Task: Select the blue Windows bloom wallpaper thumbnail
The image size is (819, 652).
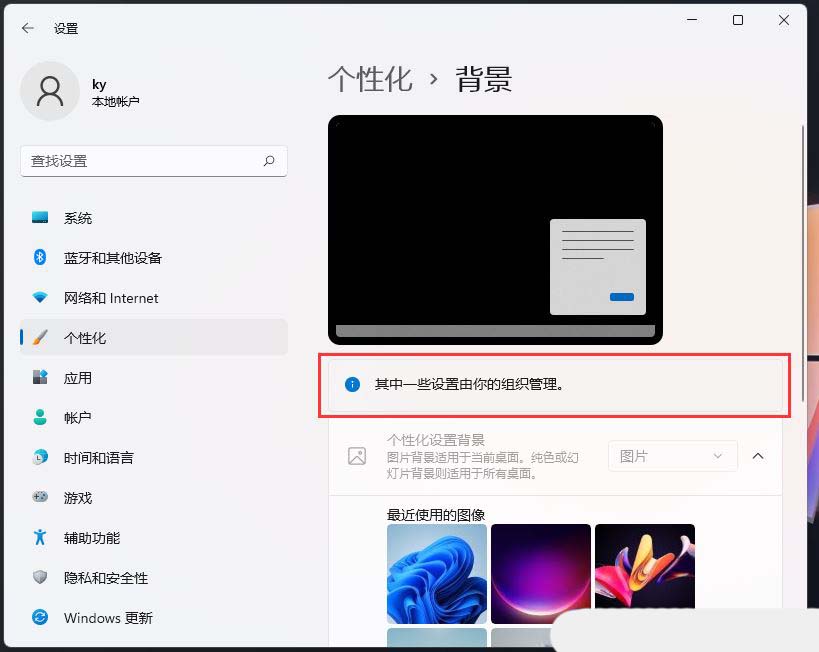Action: tap(437, 574)
